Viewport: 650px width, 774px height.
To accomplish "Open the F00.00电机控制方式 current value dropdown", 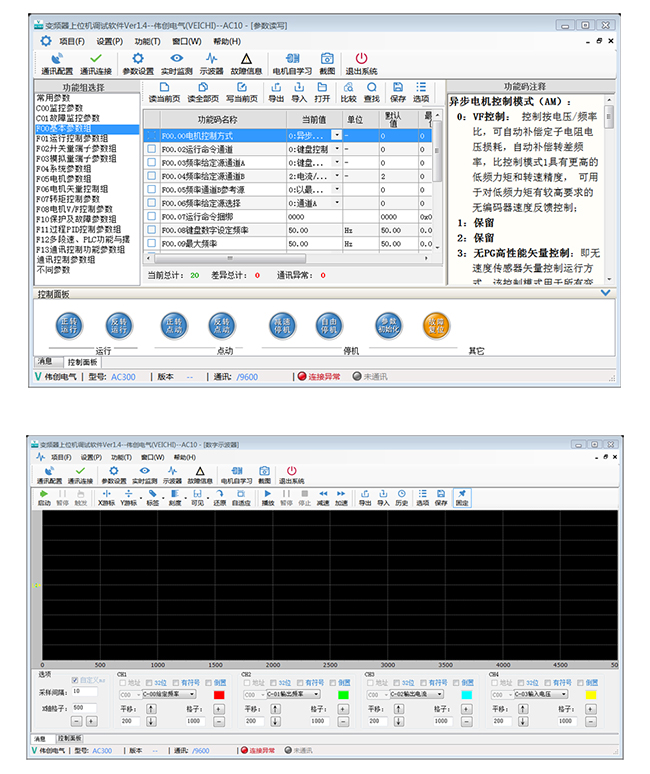I will coord(337,134).
